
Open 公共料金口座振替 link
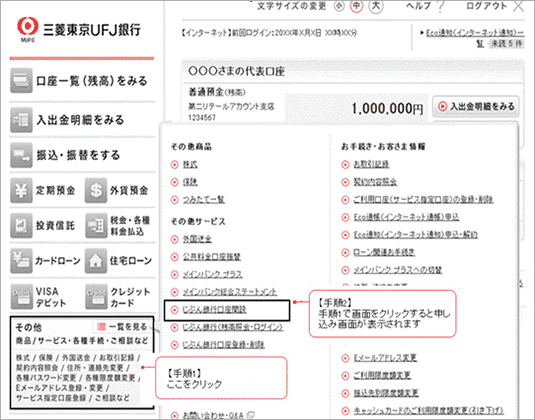point(212,257)
